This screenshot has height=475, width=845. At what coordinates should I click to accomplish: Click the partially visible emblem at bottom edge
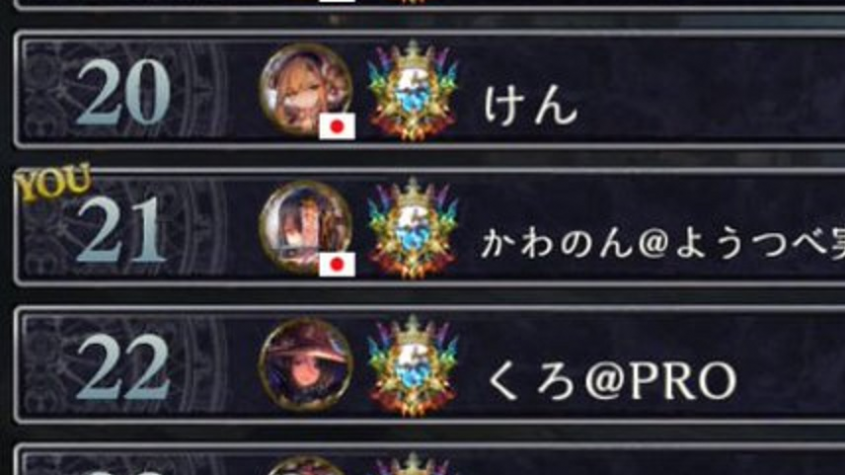pyautogui.click(x=412, y=464)
